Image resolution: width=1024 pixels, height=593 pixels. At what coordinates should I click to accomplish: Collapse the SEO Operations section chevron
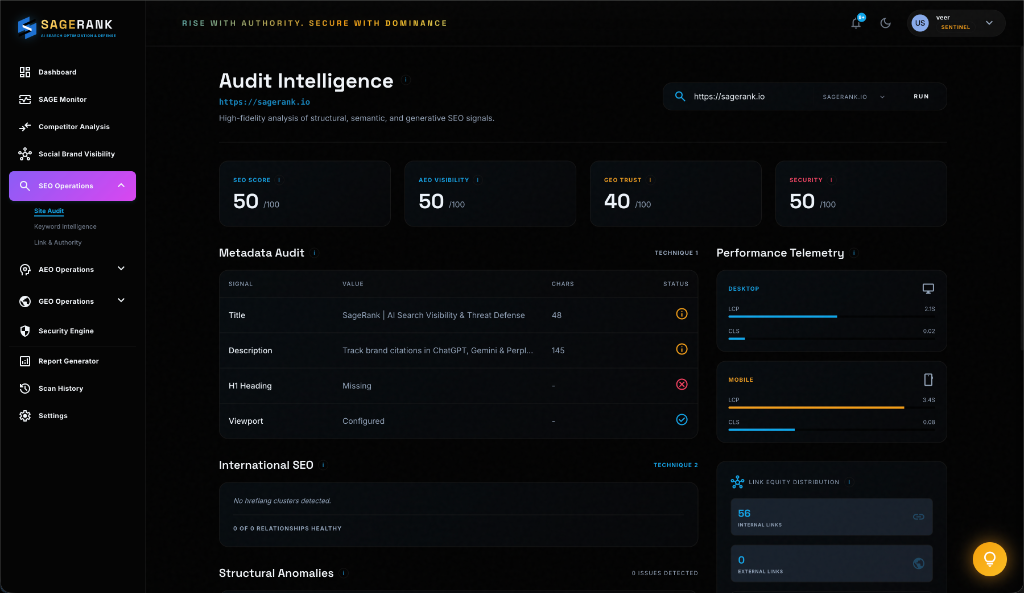pyautogui.click(x=121, y=185)
